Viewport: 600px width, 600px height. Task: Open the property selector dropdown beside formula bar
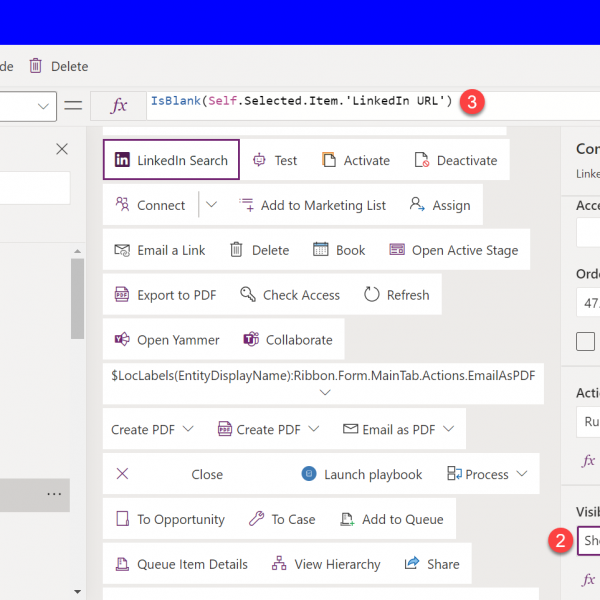coord(43,106)
